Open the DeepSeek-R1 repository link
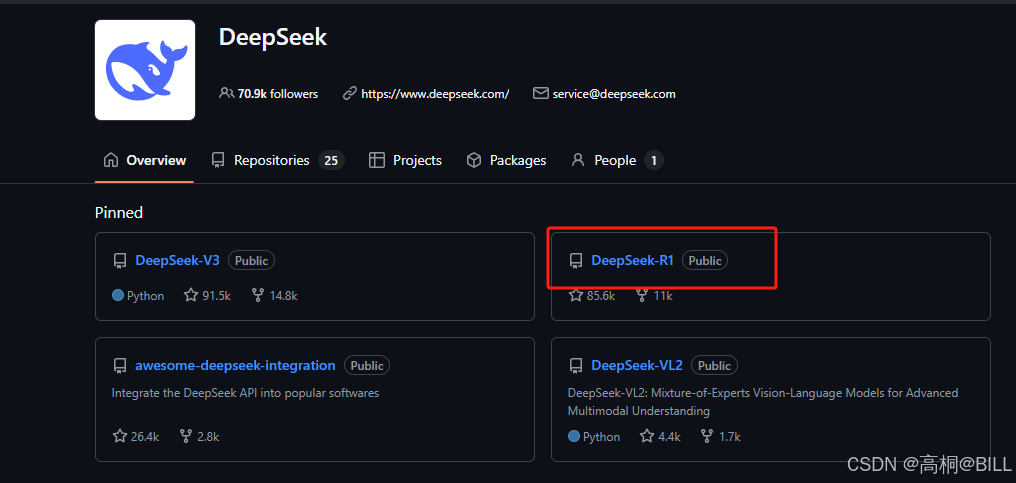Image resolution: width=1016 pixels, height=483 pixels. coord(632,261)
